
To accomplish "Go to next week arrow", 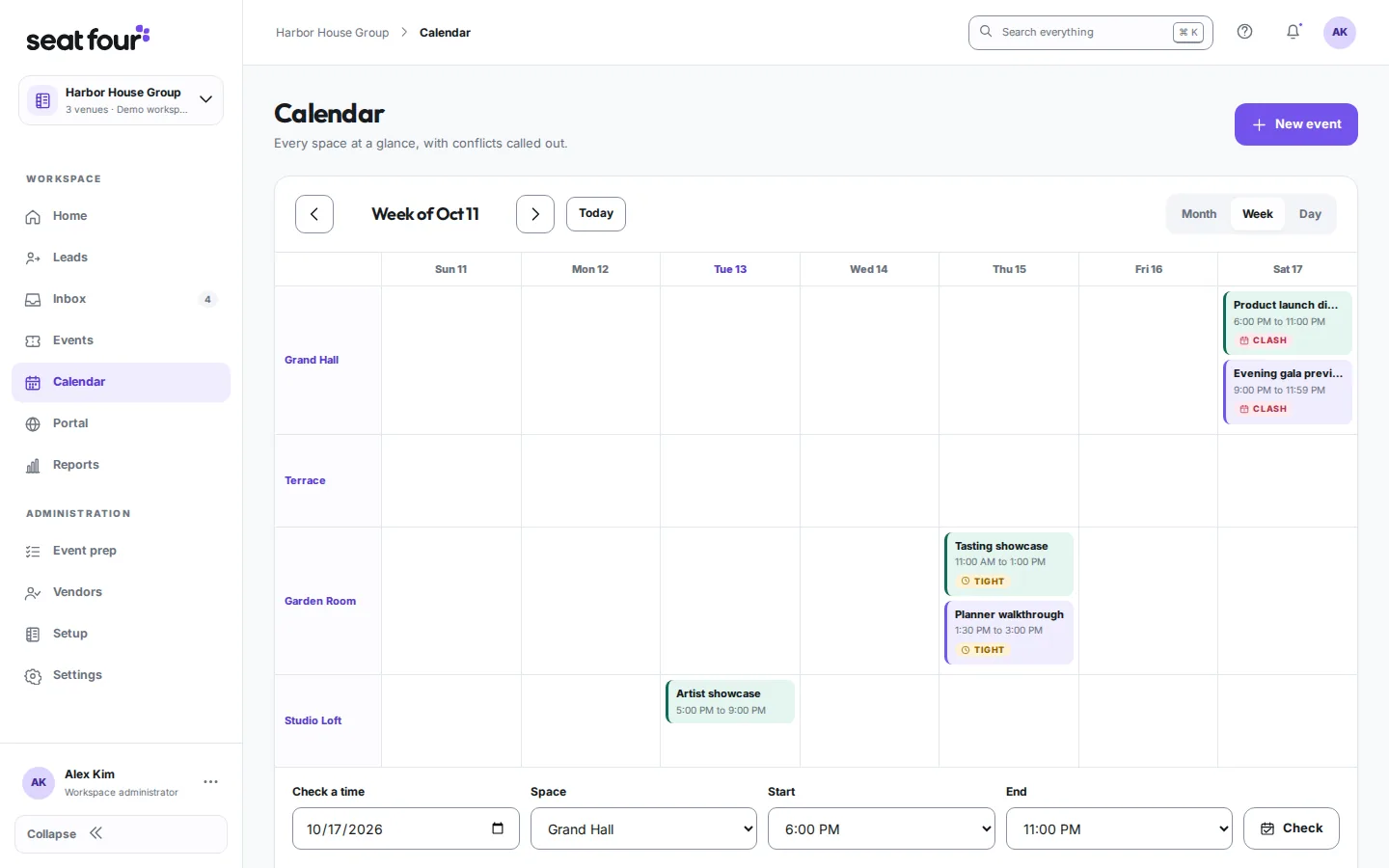I will pos(535,214).
